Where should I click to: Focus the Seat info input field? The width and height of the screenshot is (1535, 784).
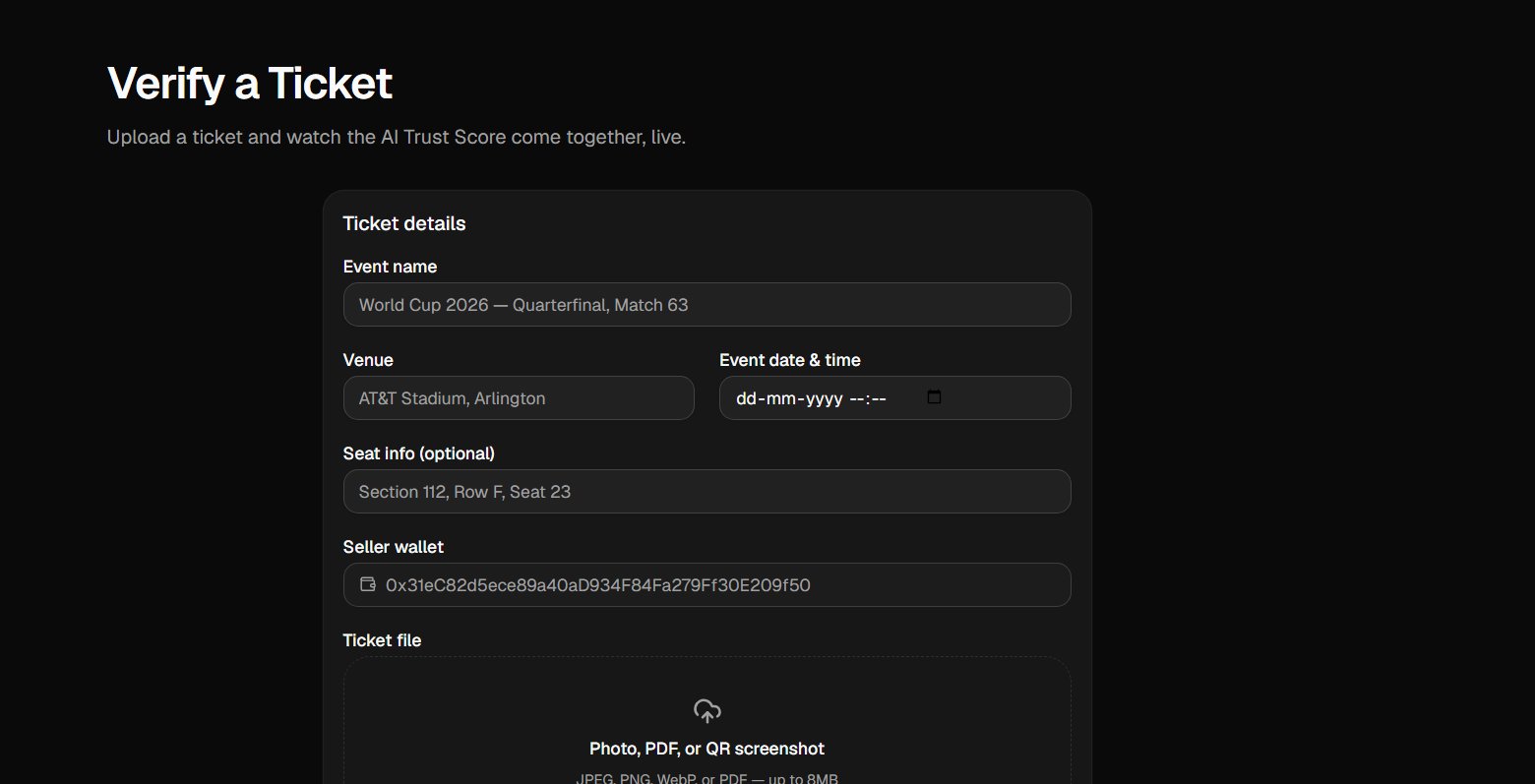(x=706, y=492)
